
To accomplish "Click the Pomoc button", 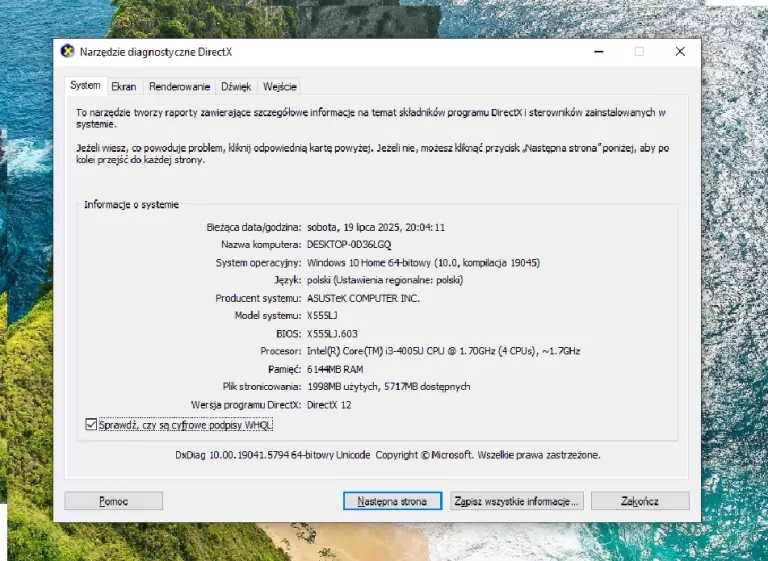I will [114, 501].
